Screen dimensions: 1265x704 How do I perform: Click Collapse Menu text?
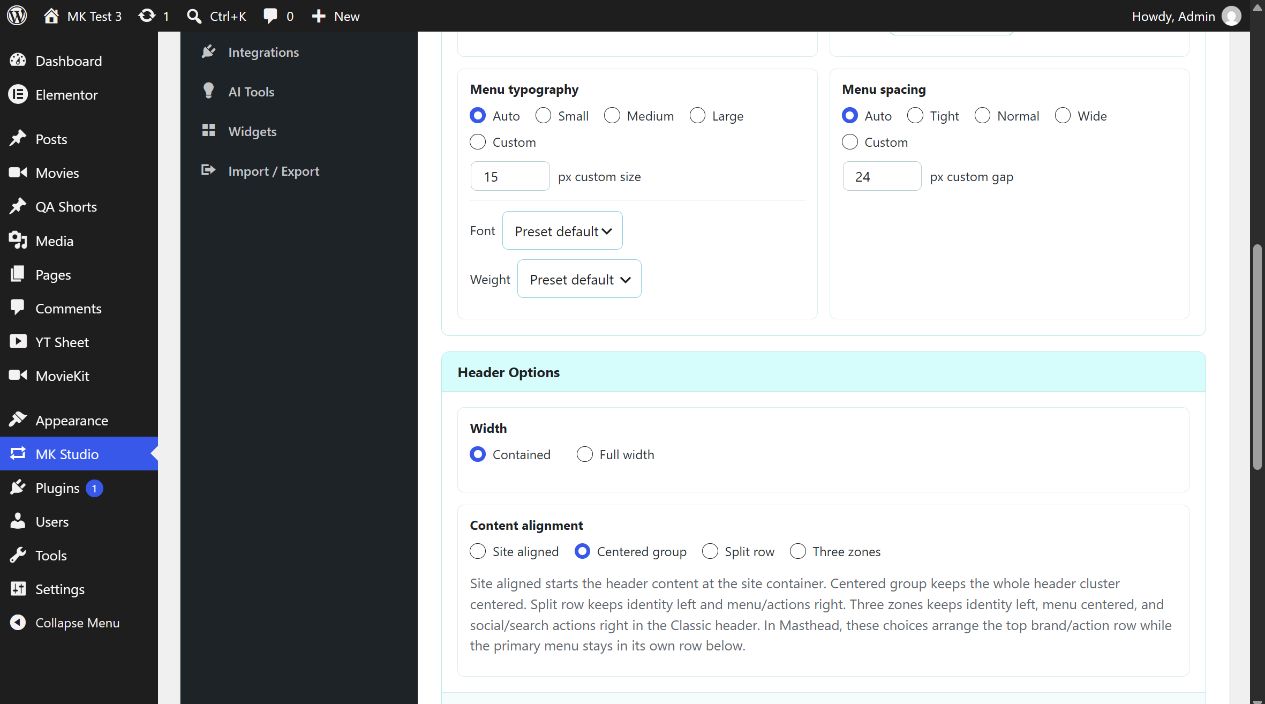coord(77,623)
